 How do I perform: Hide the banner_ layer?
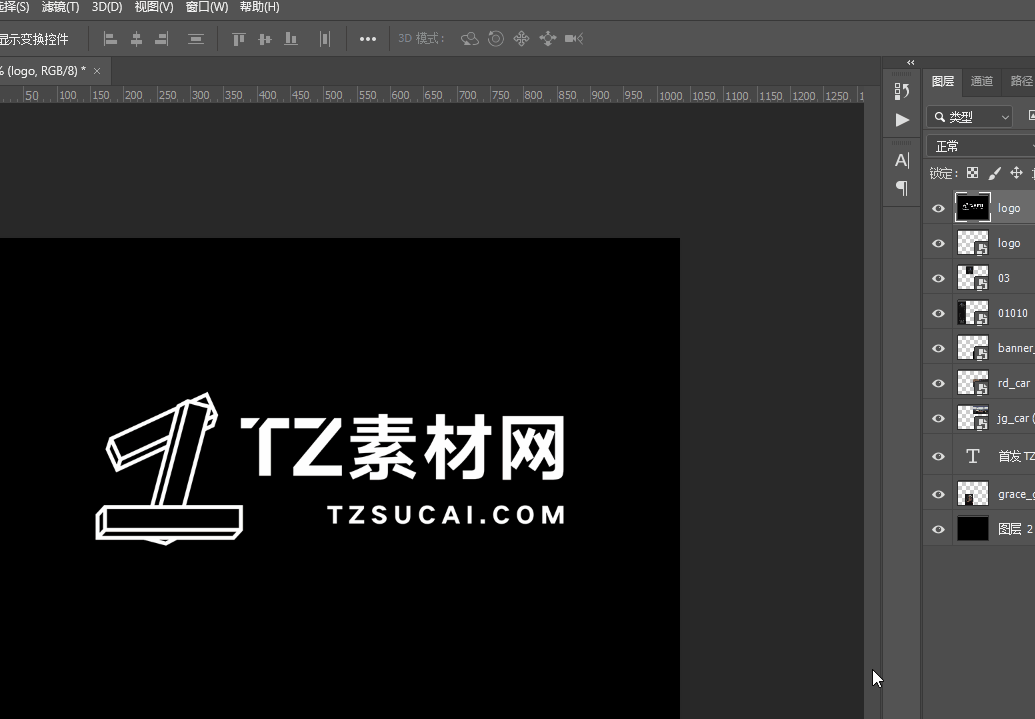point(938,349)
